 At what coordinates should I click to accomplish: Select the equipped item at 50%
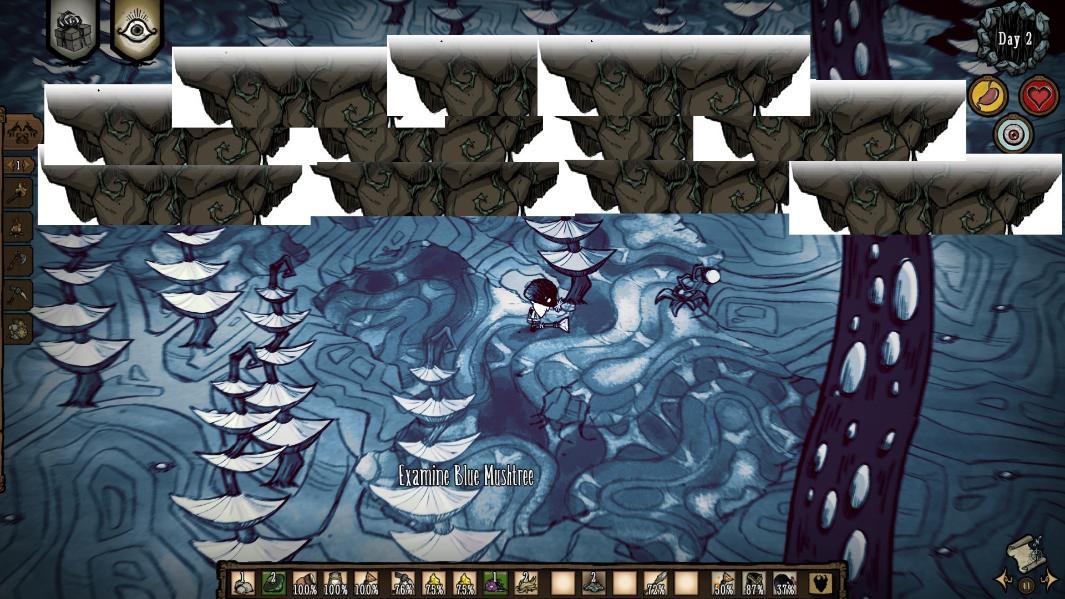[723, 583]
